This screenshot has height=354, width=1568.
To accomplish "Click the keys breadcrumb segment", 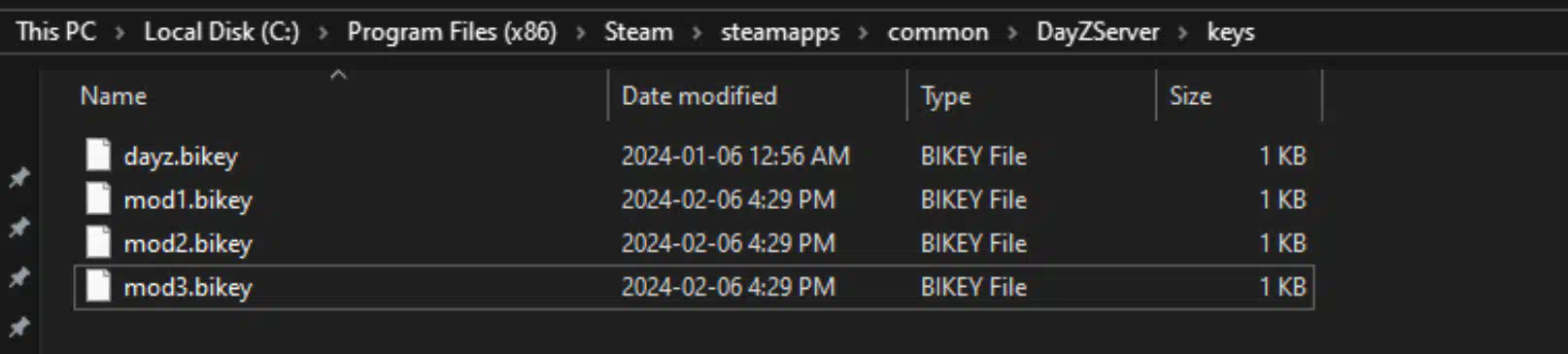I will pyautogui.click(x=1231, y=33).
